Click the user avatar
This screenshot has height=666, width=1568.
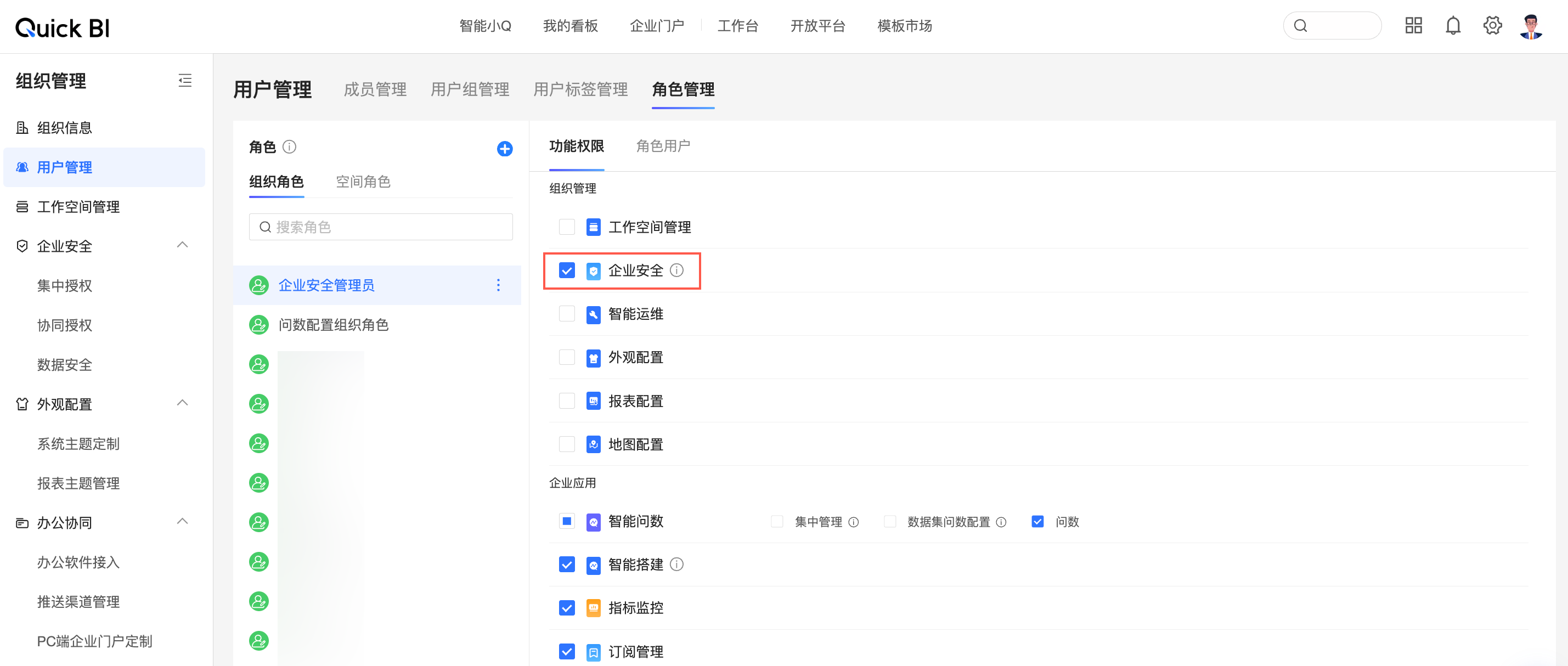[1531, 26]
